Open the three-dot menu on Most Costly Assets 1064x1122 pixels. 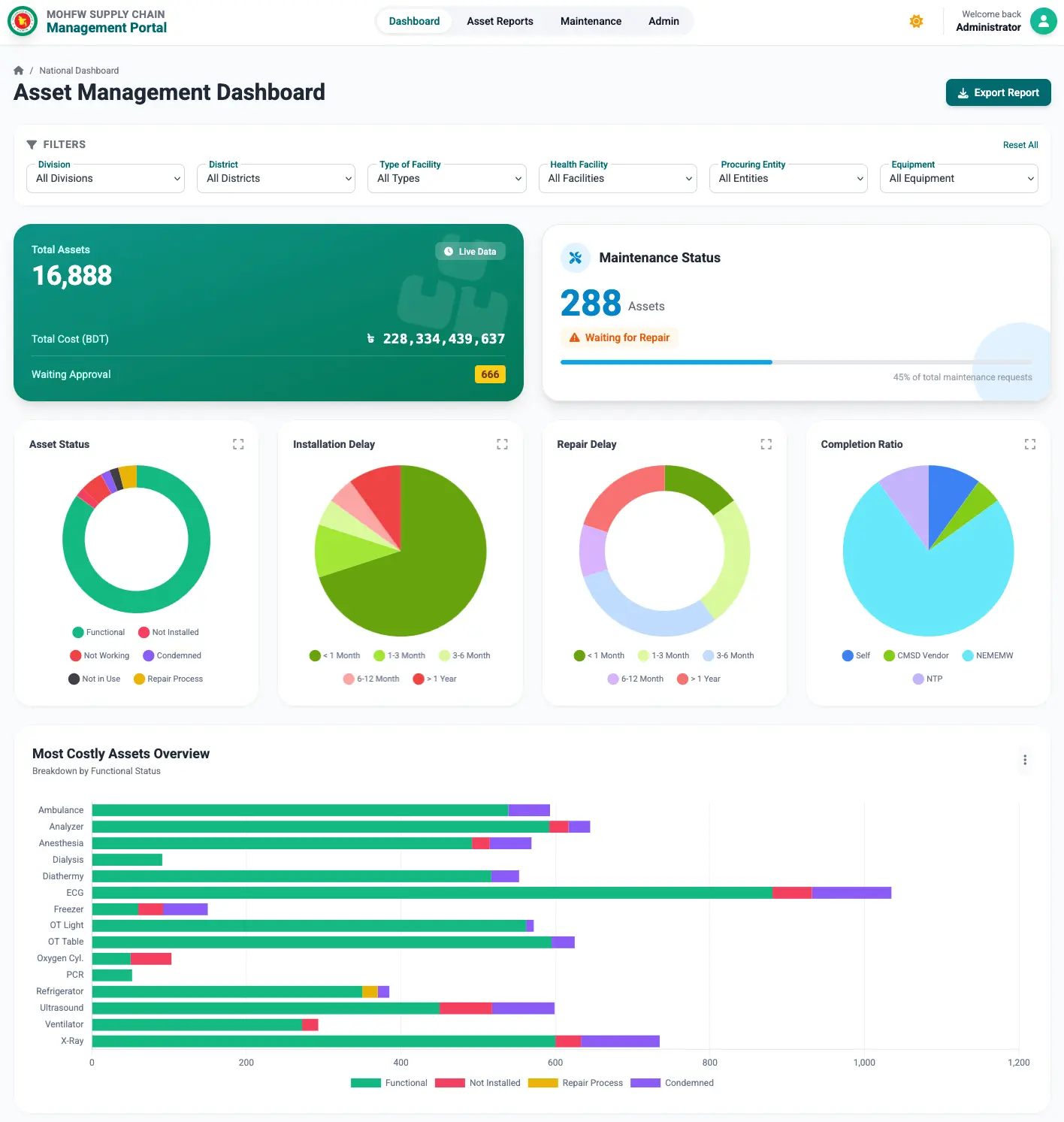pyautogui.click(x=1024, y=760)
